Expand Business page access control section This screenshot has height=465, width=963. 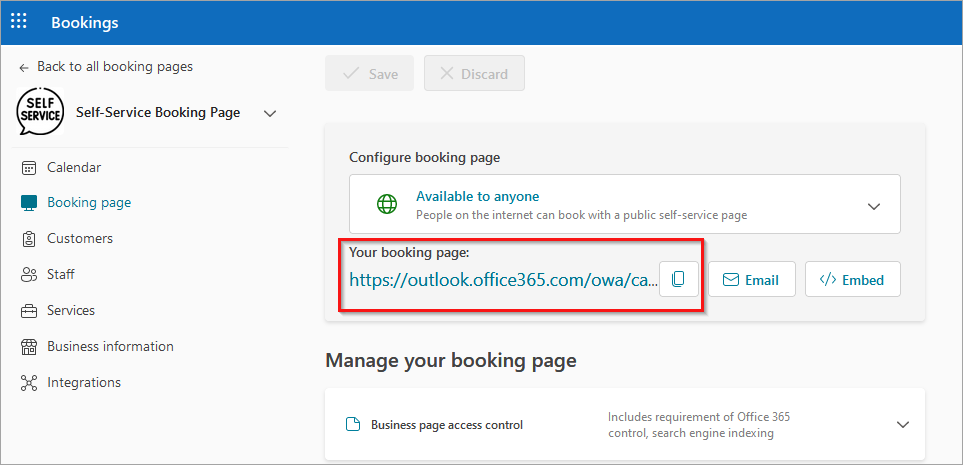click(902, 425)
